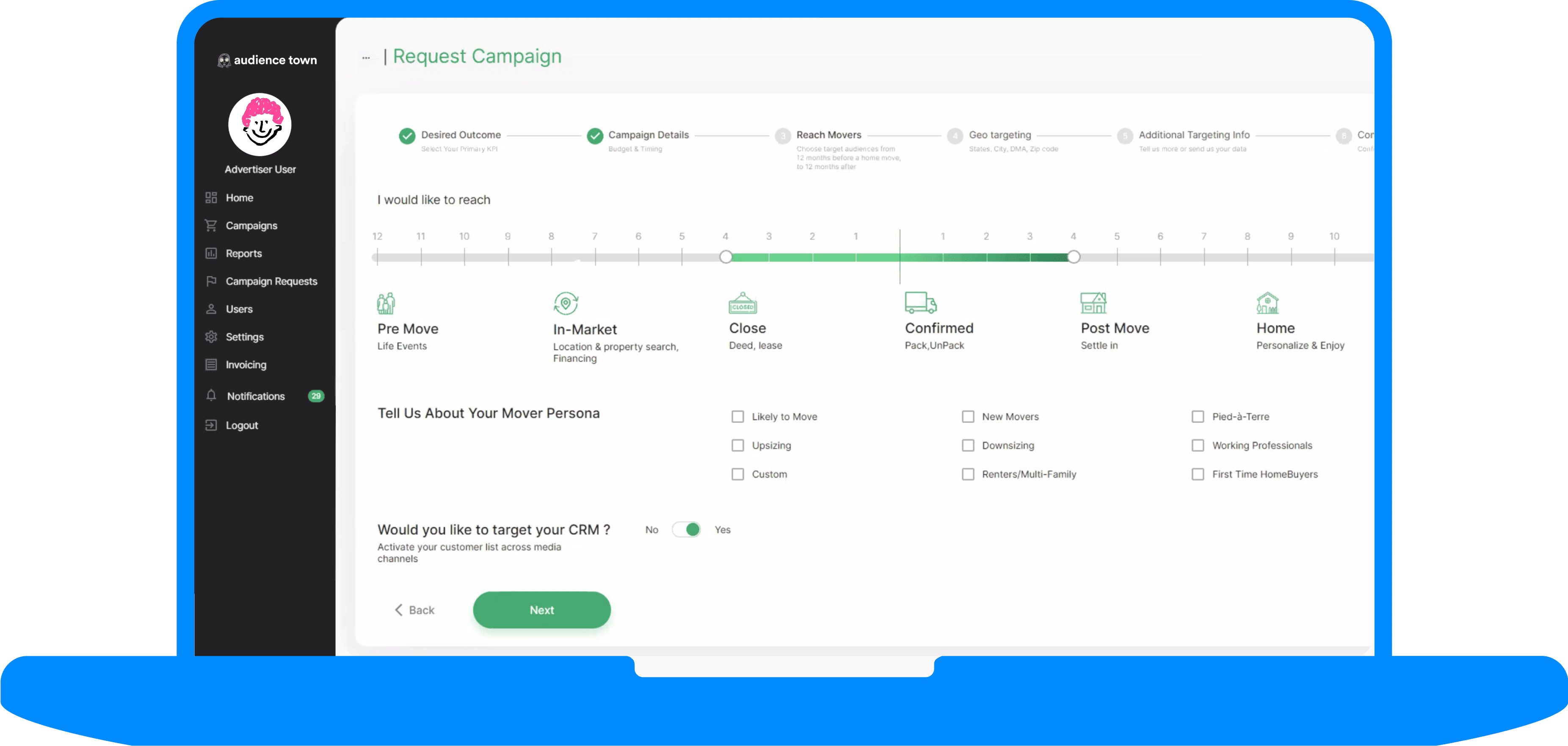1568x746 pixels.
Task: Tick the First Time HomeBuyers checkbox
Action: (x=1198, y=474)
